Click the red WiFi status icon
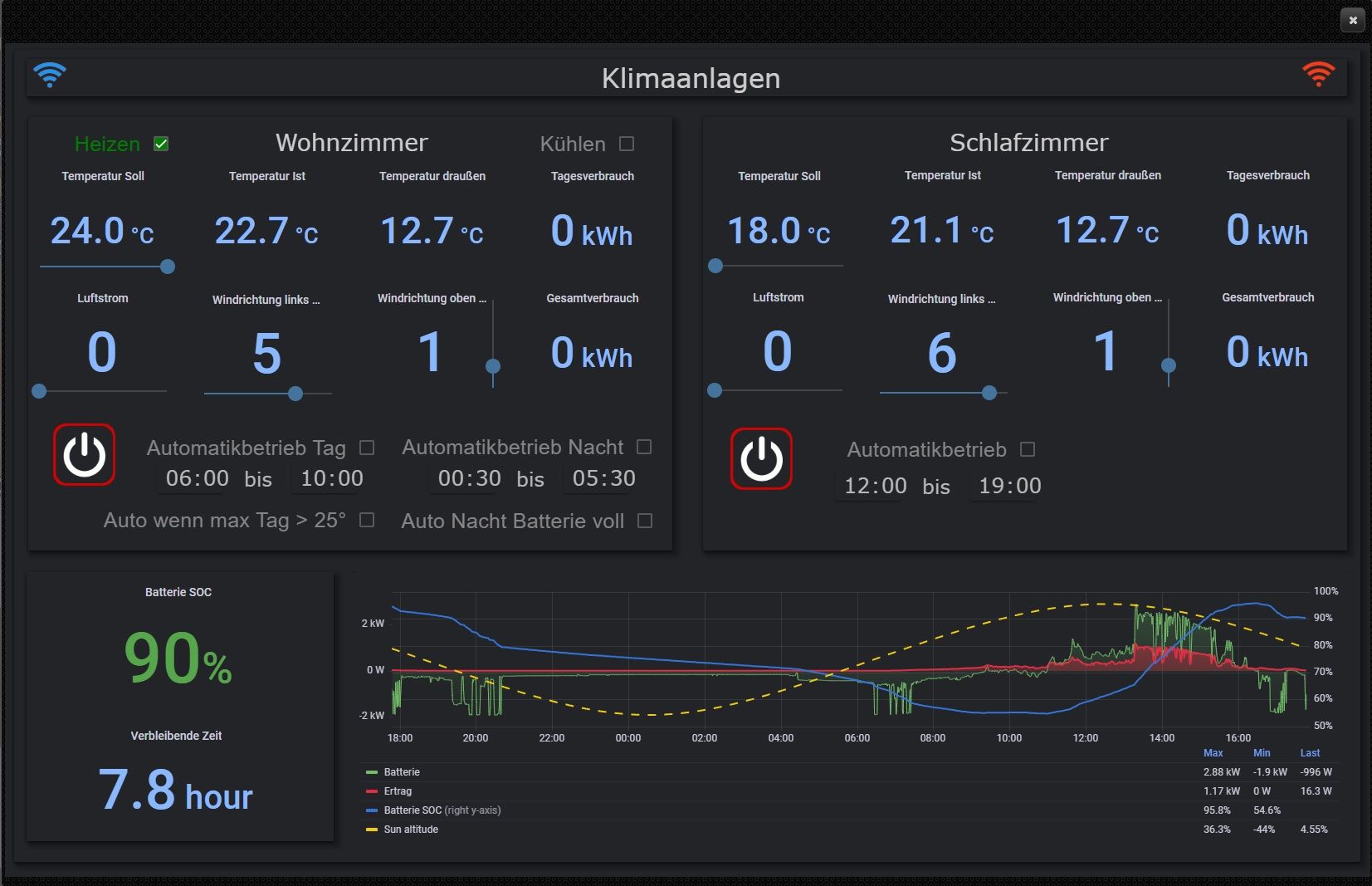 click(x=1318, y=74)
